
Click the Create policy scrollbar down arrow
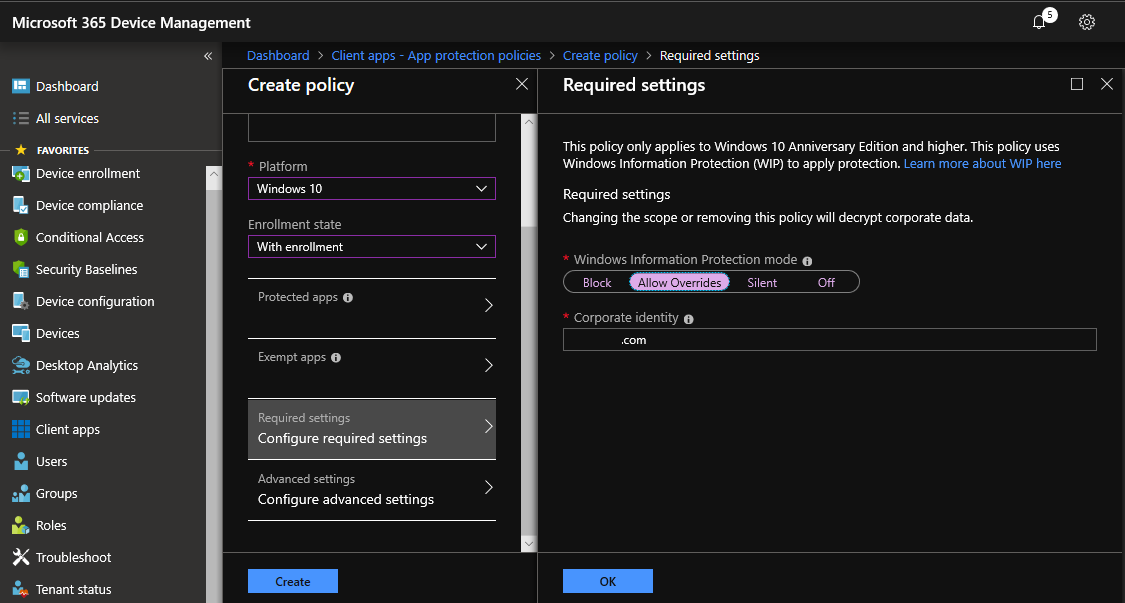[528, 545]
